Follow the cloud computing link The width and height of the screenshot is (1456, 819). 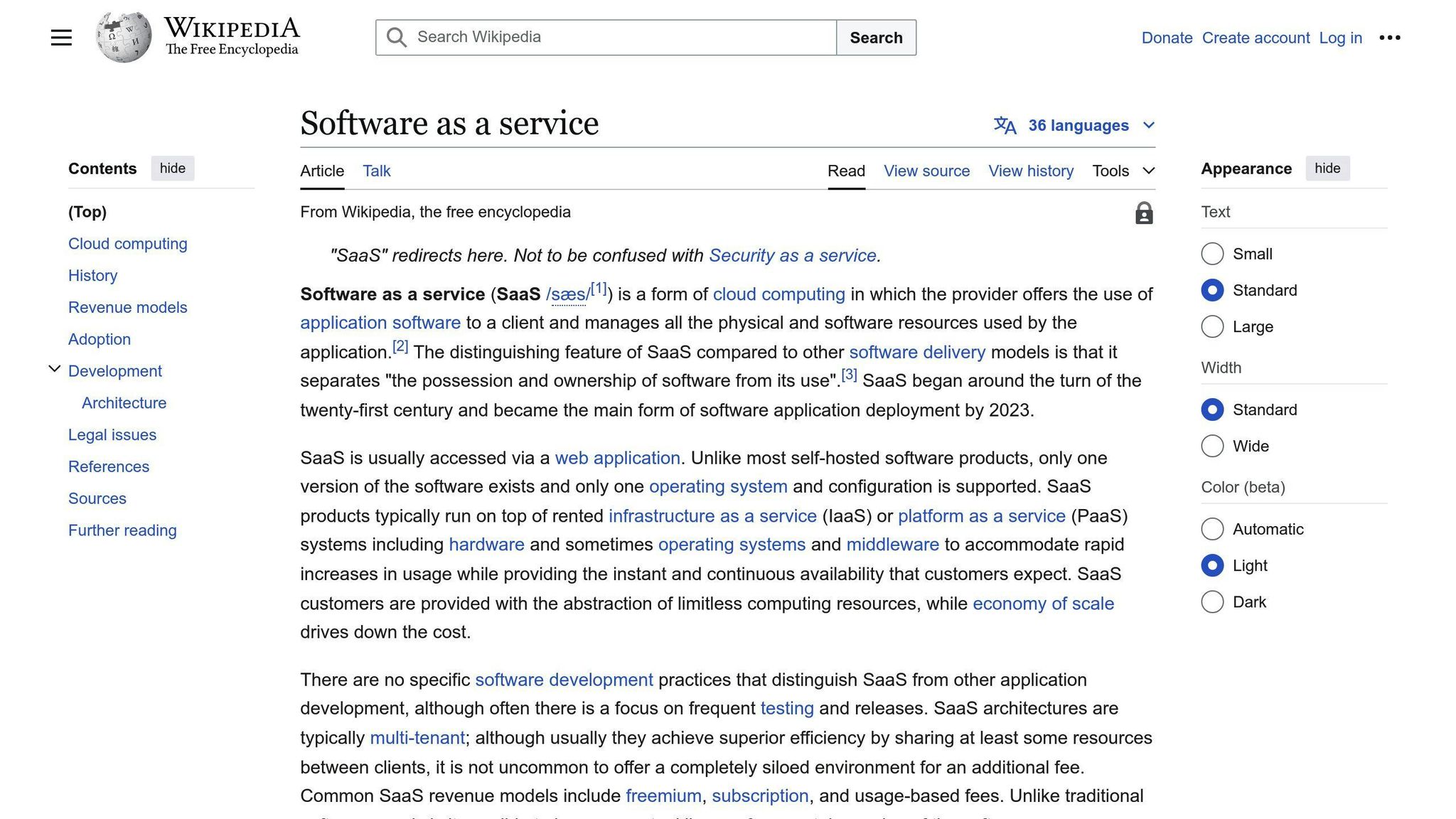pyautogui.click(x=778, y=294)
